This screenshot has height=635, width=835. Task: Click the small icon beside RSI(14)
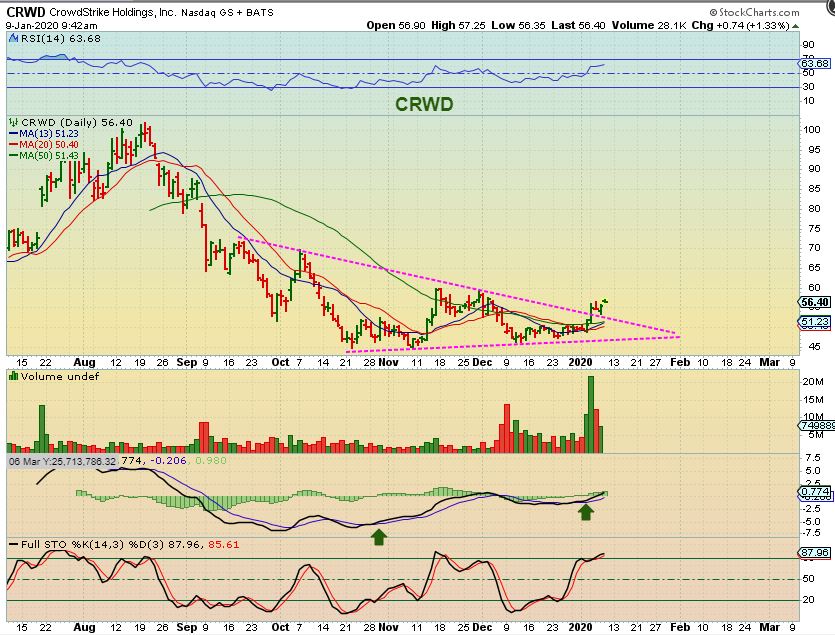click(13, 38)
